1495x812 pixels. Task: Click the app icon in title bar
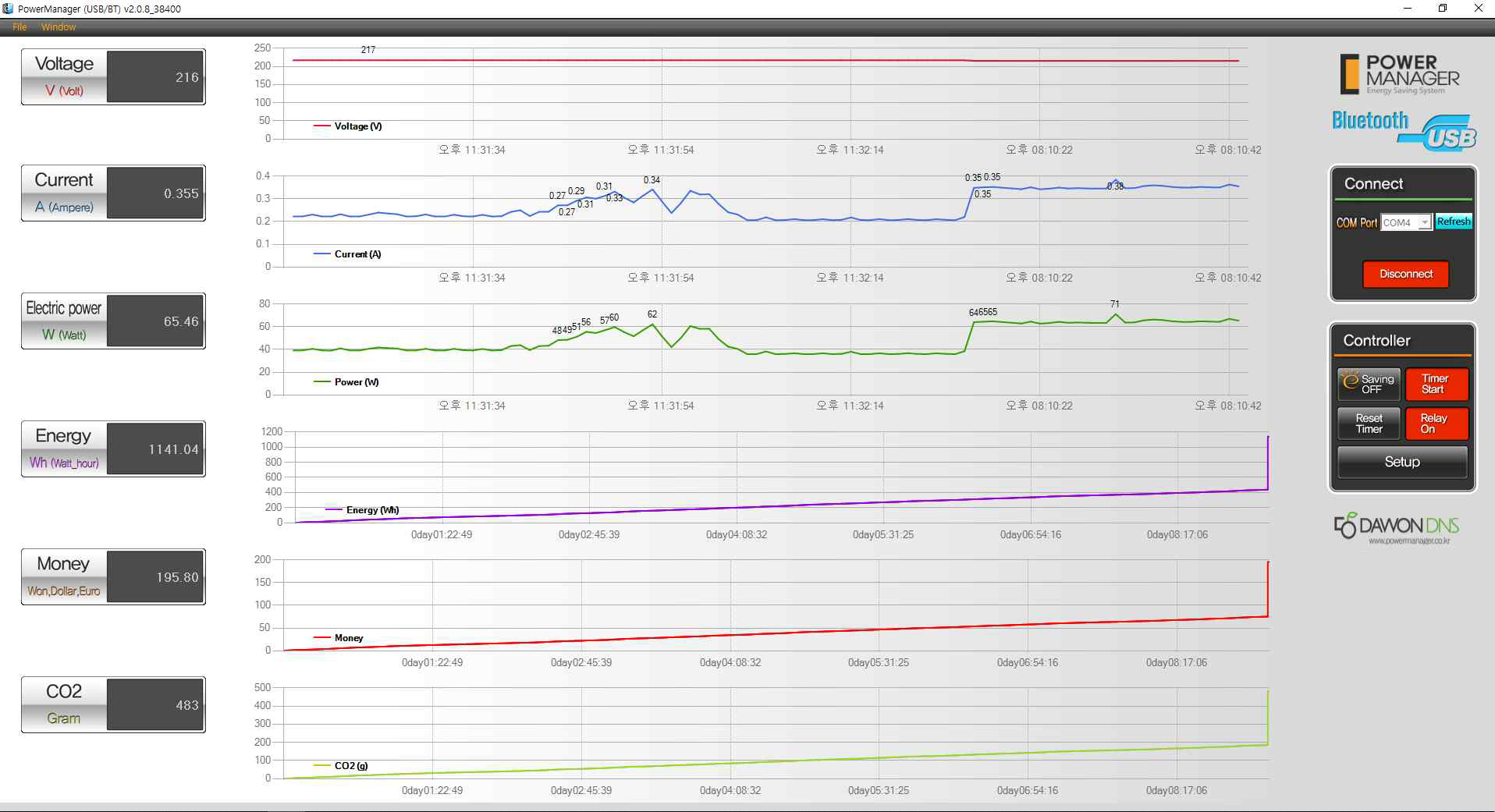(x=8, y=9)
